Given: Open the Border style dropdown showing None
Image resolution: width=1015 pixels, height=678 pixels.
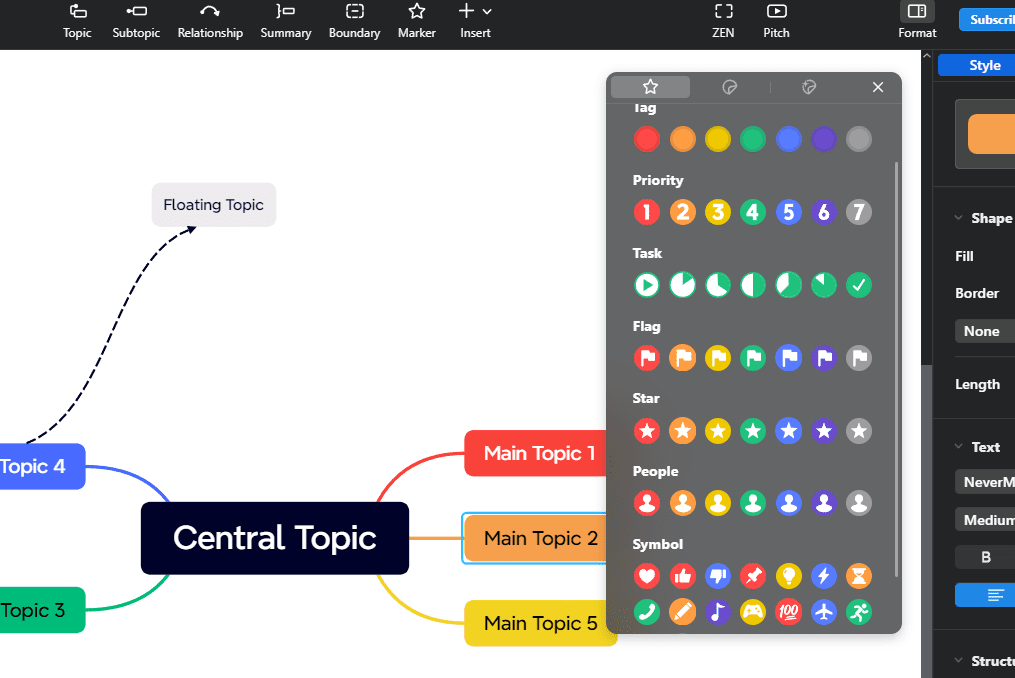Looking at the screenshot, I should (984, 331).
